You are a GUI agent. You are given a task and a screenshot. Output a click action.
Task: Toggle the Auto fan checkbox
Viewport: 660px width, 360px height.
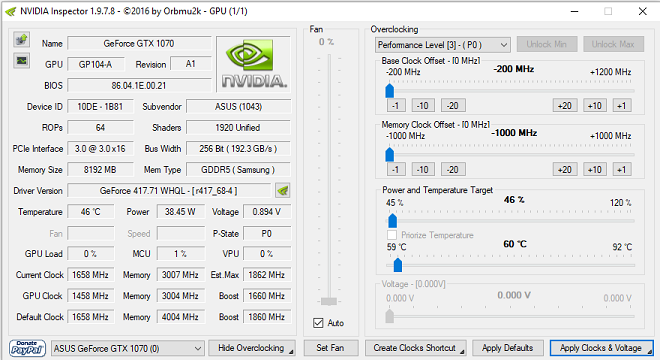click(318, 323)
